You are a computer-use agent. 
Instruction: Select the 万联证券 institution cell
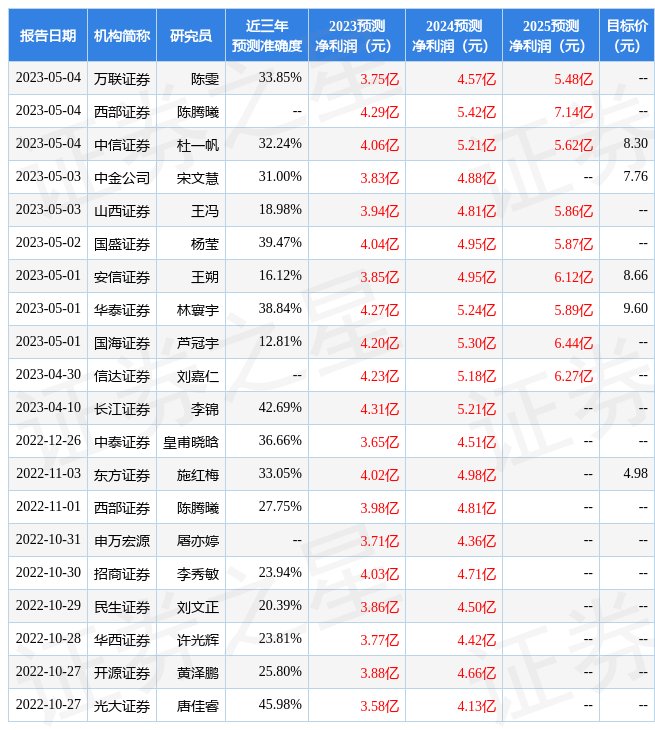[122, 79]
